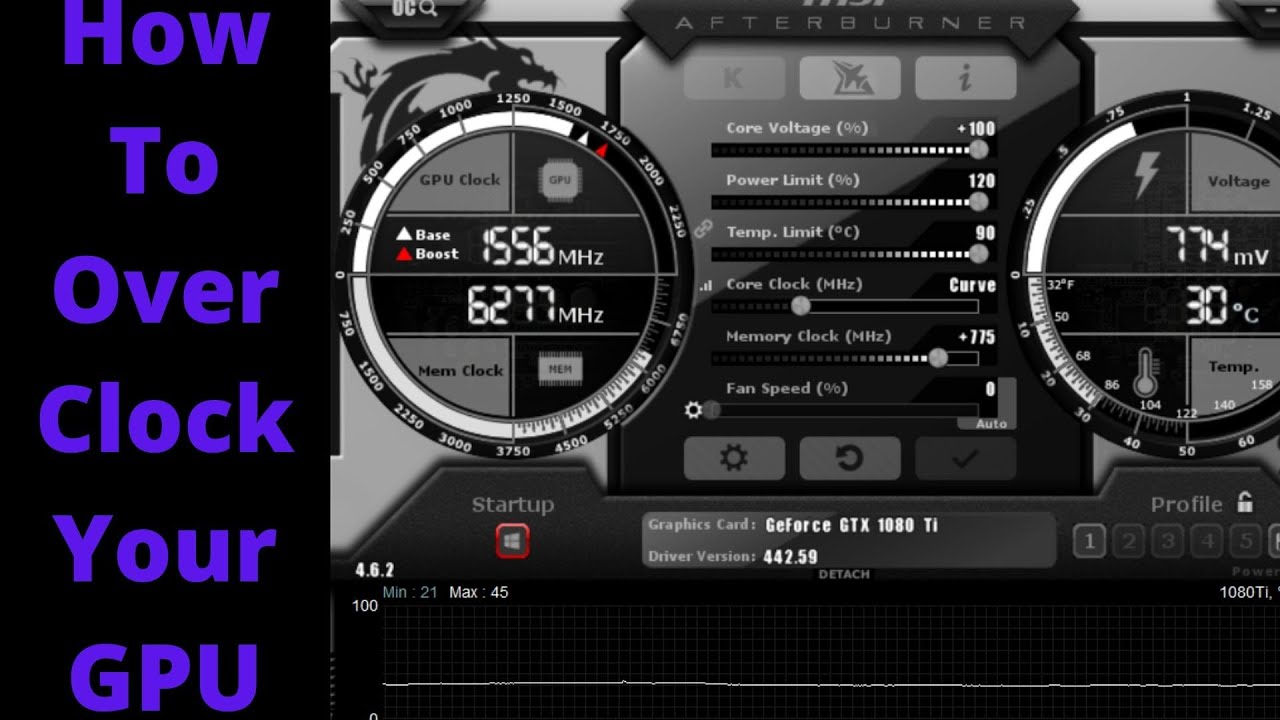
Task: Click the Power Limit 120 value field
Action: point(982,181)
